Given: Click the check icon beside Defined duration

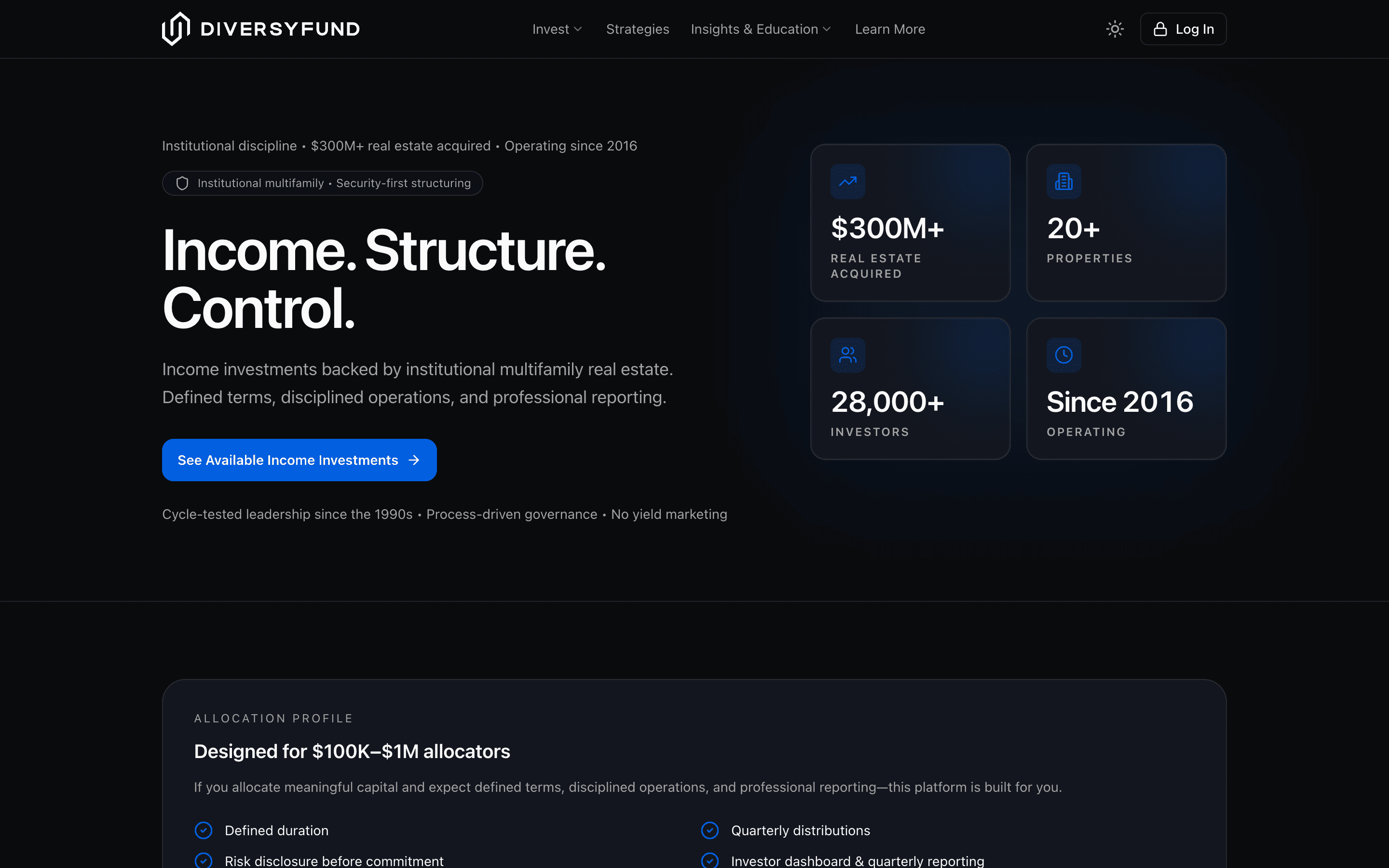Looking at the screenshot, I should click(203, 830).
